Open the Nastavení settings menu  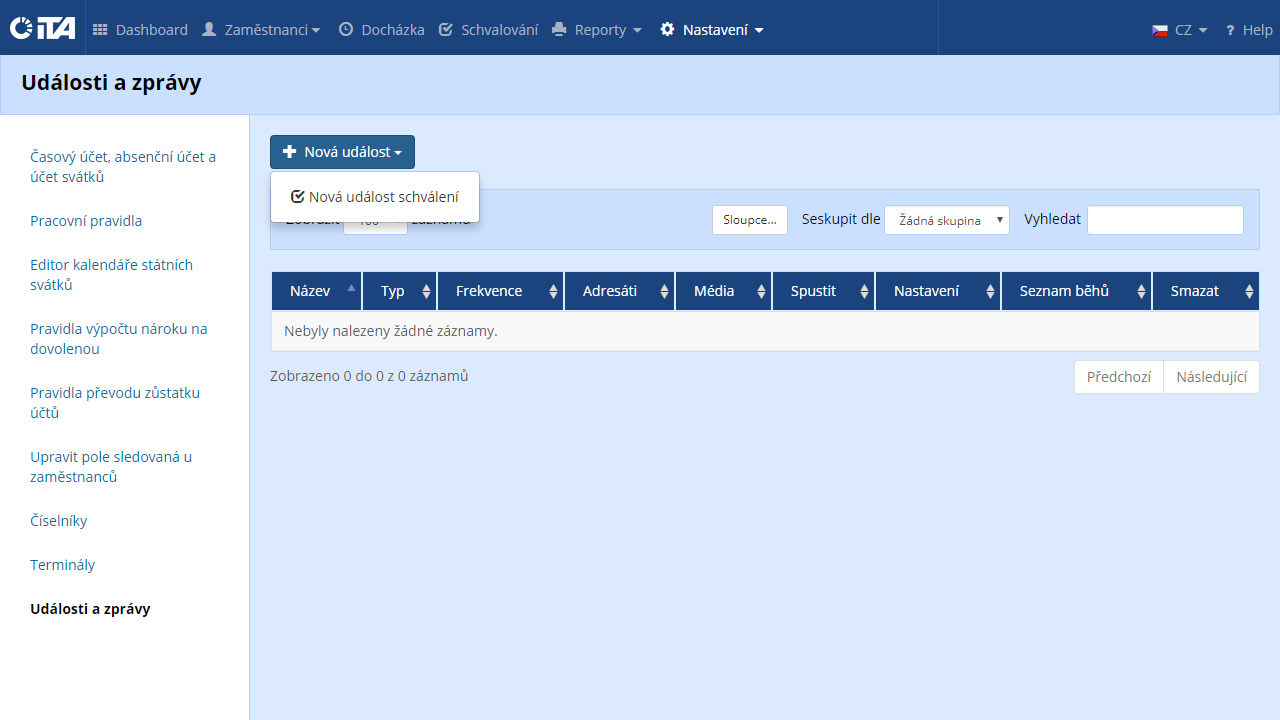coord(712,30)
